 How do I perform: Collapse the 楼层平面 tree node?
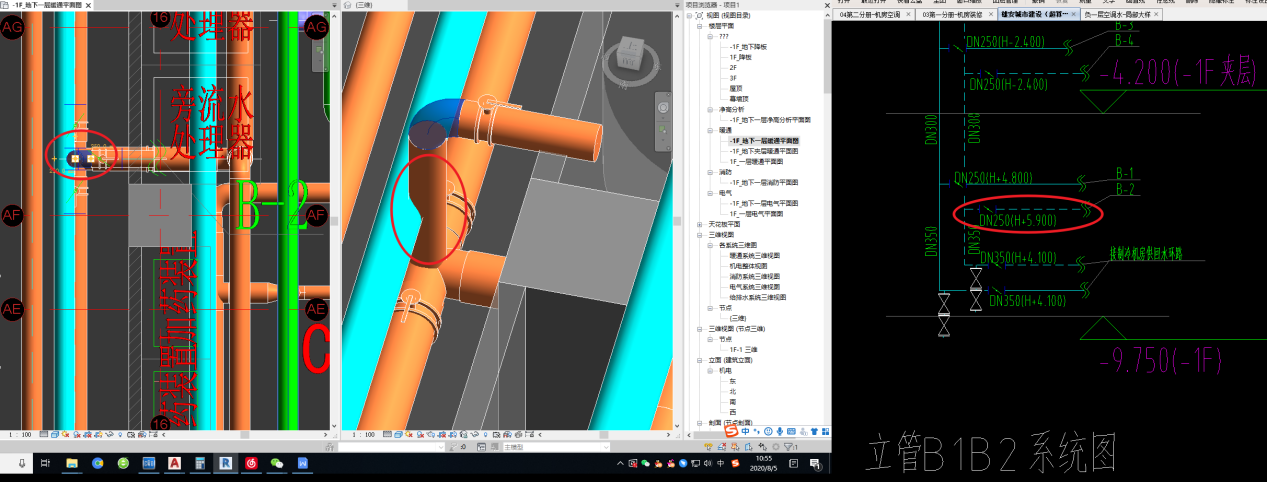699,26
